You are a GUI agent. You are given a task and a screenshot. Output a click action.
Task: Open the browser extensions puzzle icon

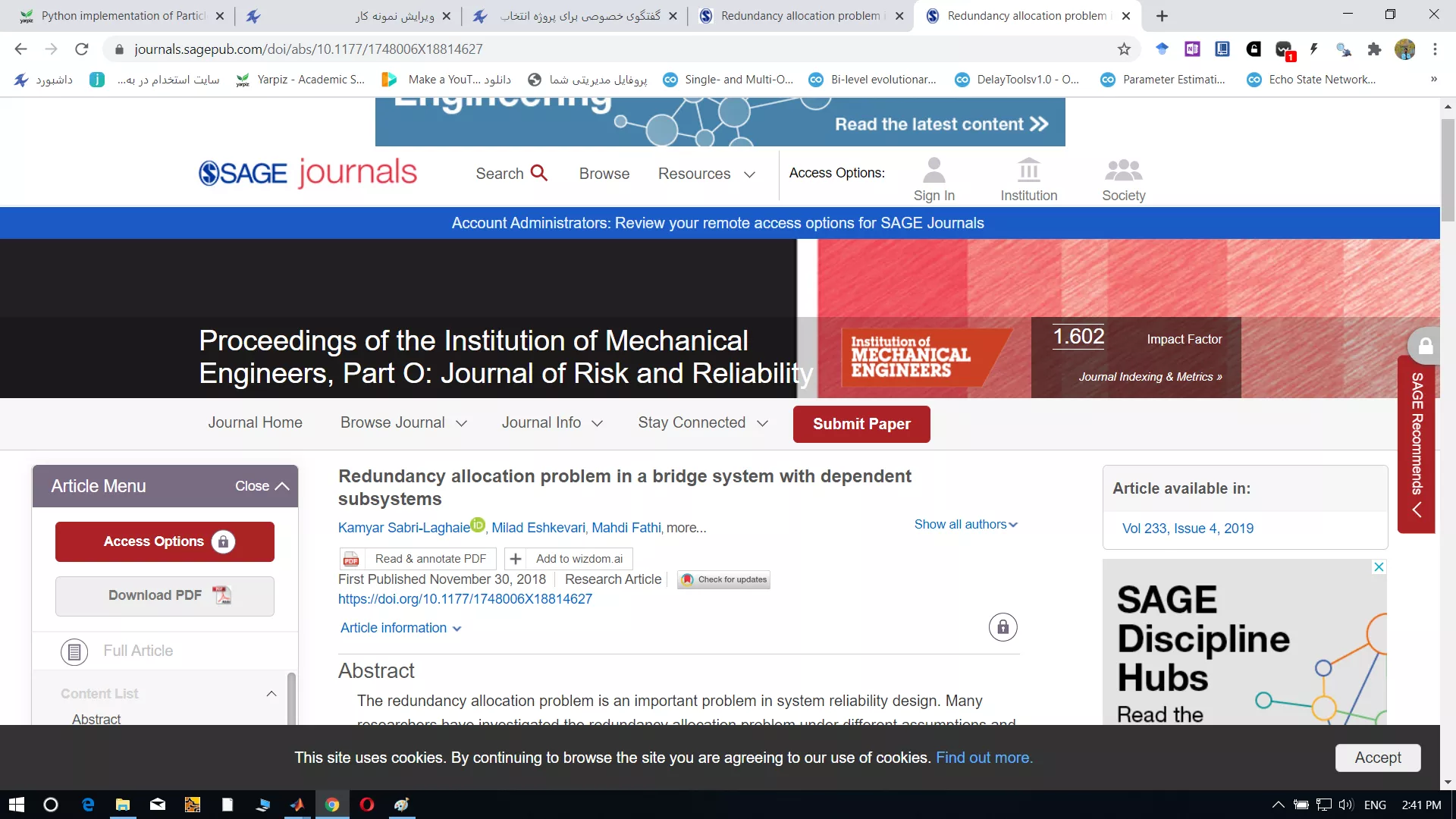1374,49
